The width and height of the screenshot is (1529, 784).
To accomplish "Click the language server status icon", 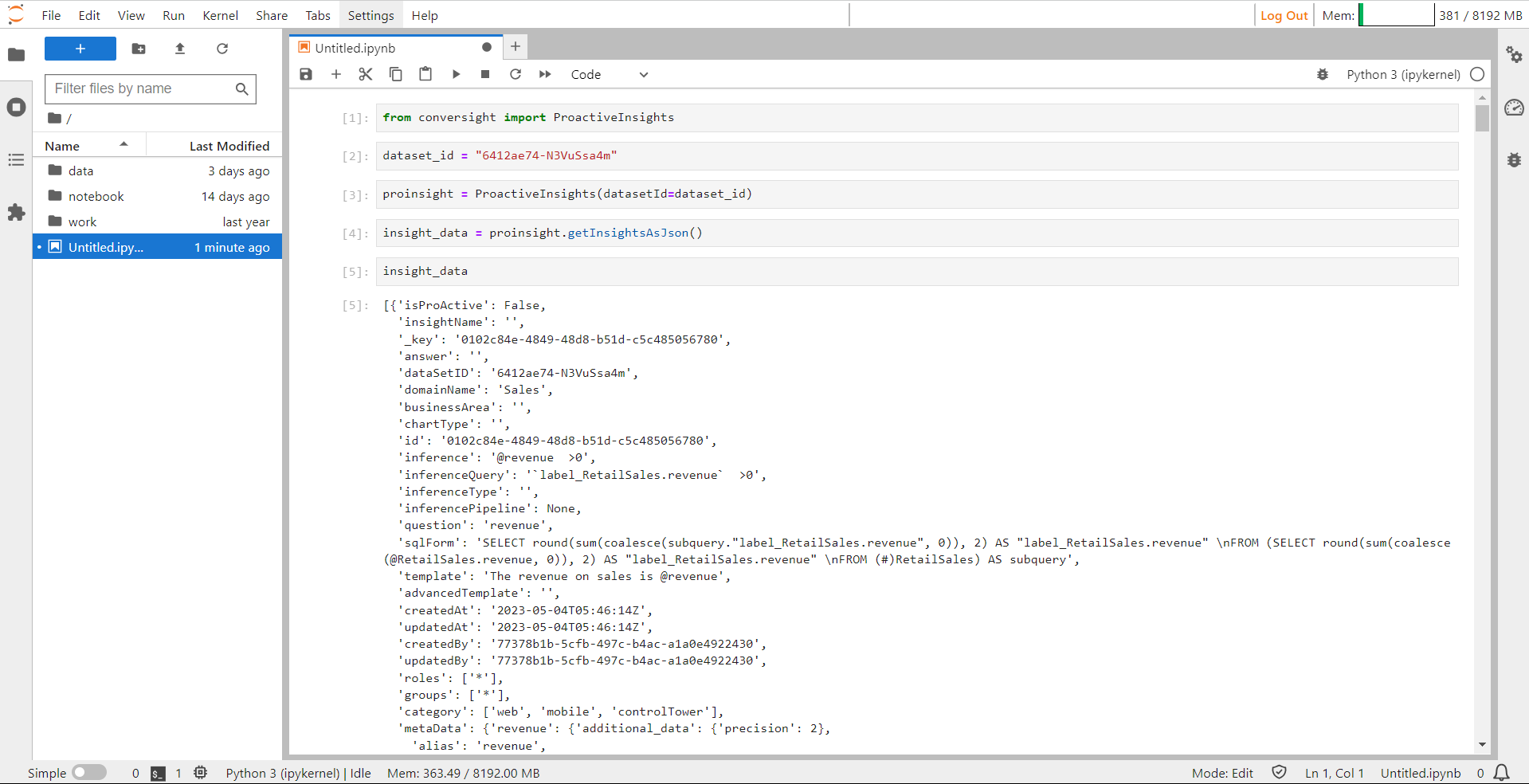I will (x=201, y=773).
